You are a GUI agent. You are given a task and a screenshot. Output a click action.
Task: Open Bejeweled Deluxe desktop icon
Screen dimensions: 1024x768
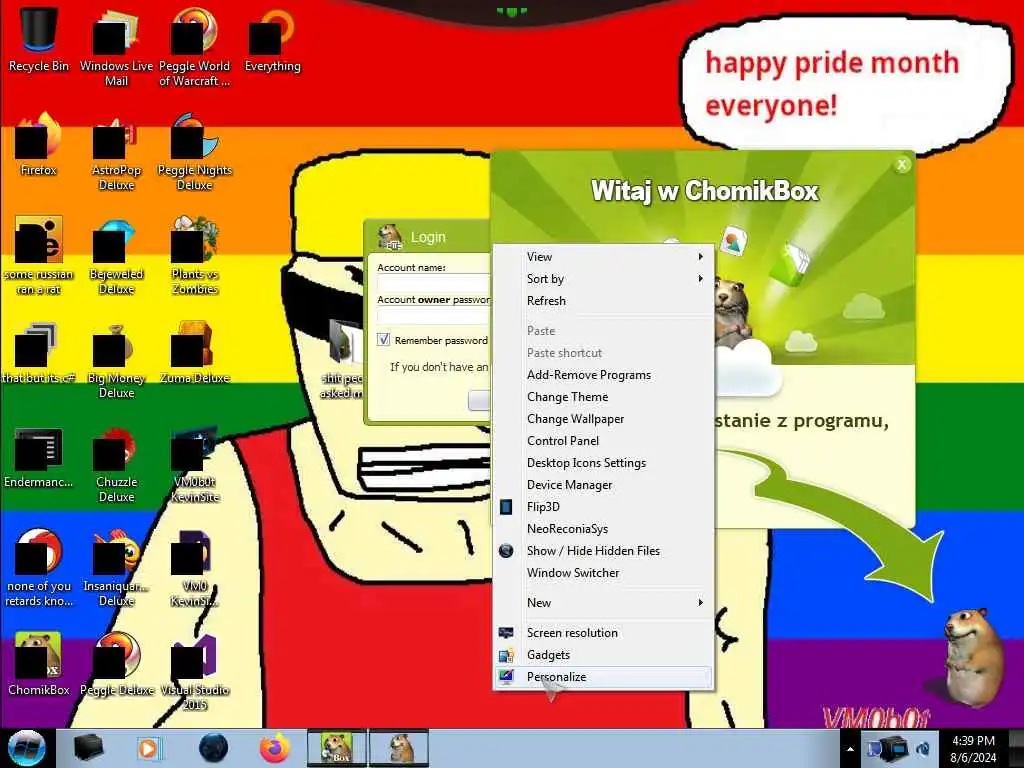[x=116, y=255]
